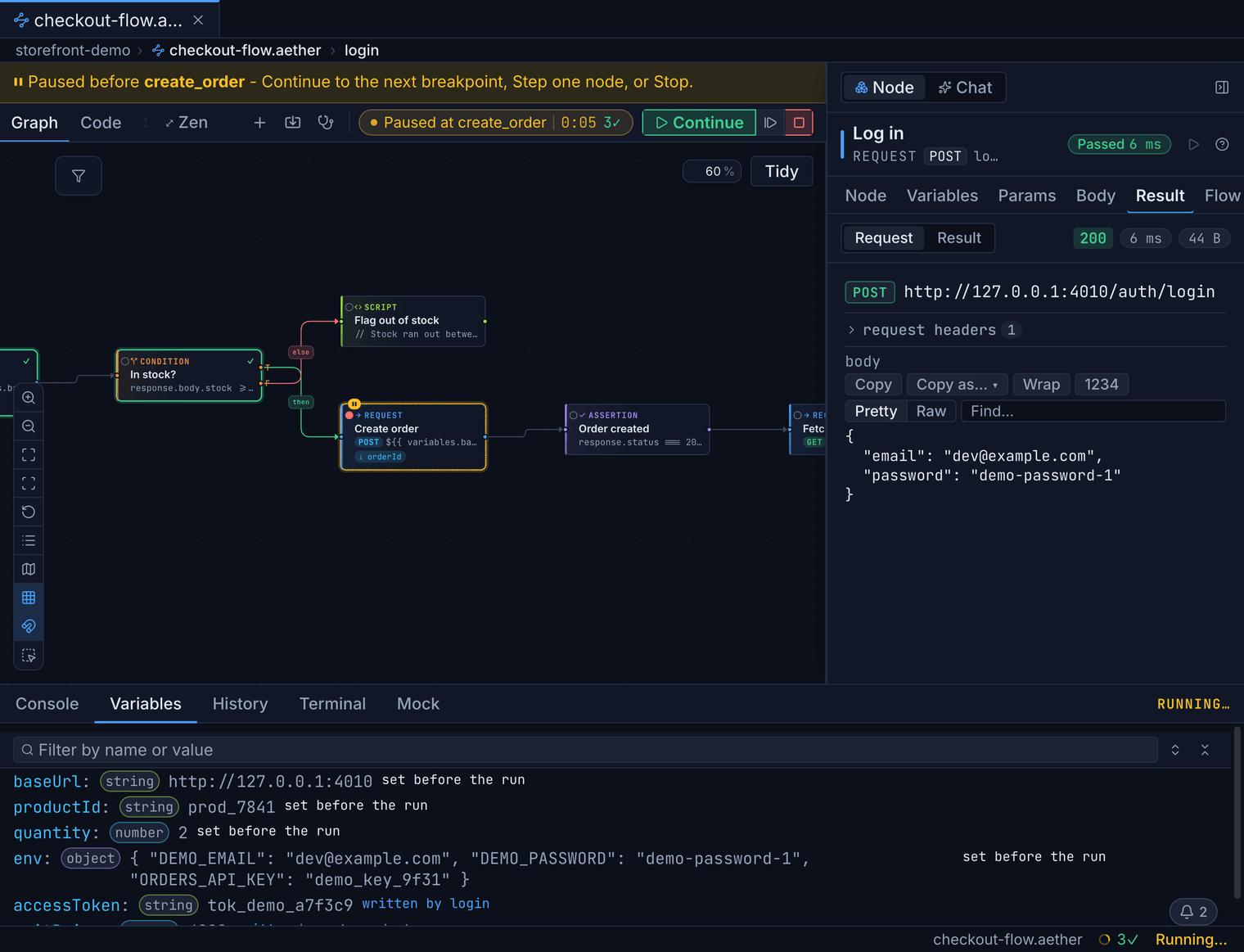Click the Filter by name or value field
This screenshot has width=1244, height=952.
coord(585,750)
